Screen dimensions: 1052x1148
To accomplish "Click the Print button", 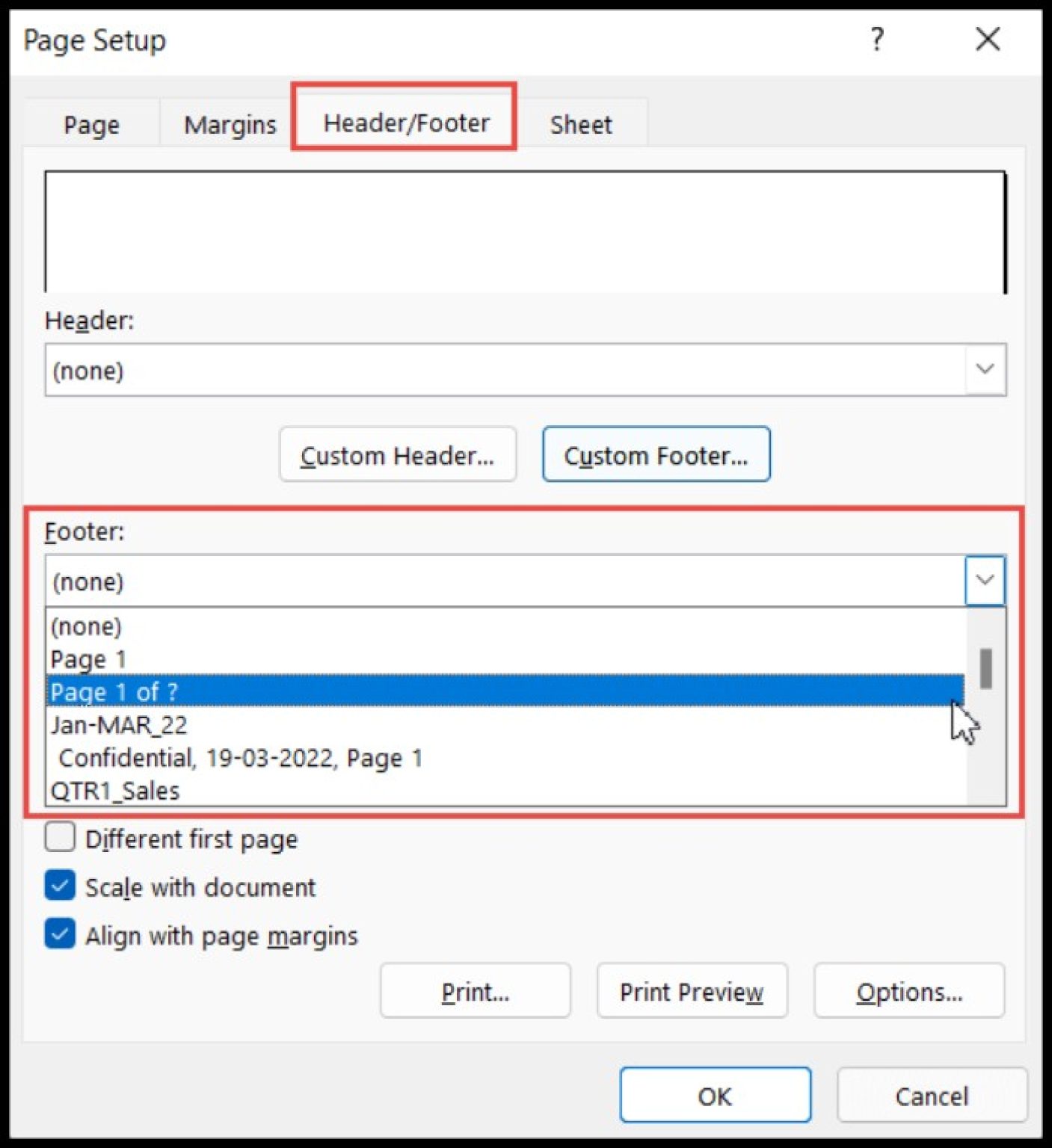I will [475, 991].
